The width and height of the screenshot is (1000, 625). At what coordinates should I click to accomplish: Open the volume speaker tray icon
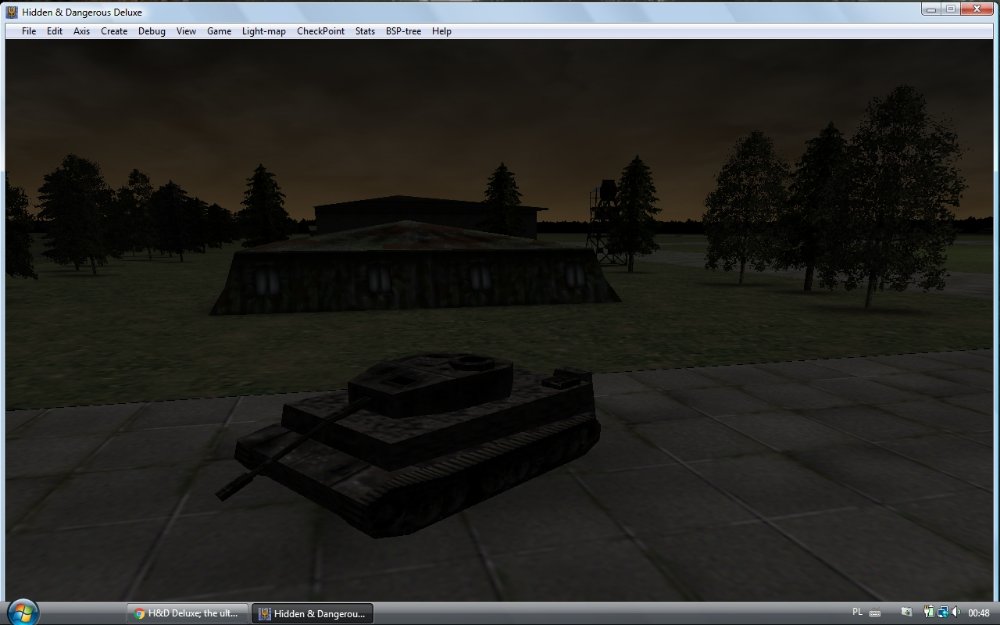click(x=956, y=612)
